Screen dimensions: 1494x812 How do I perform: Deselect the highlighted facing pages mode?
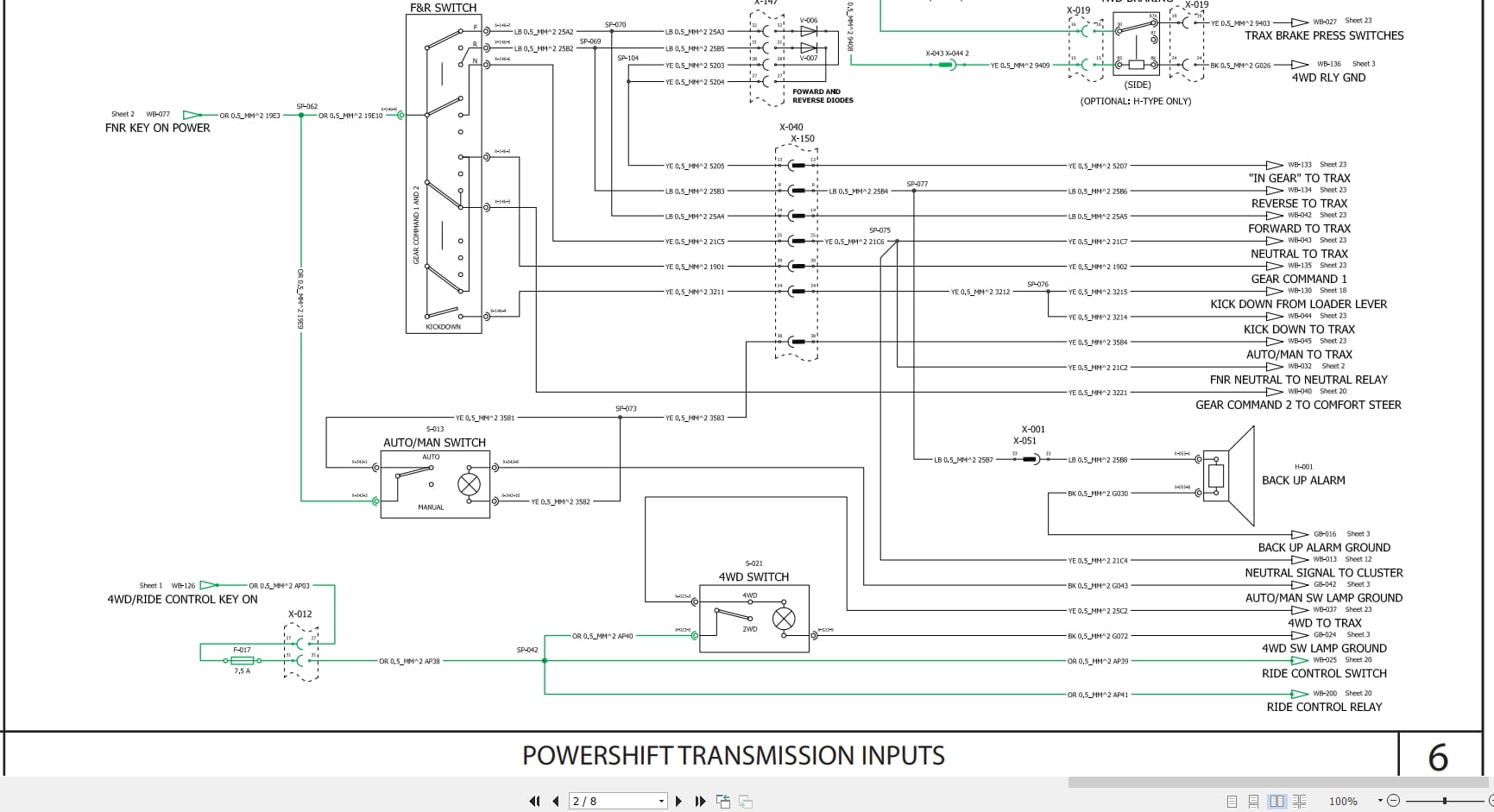tap(1277, 801)
